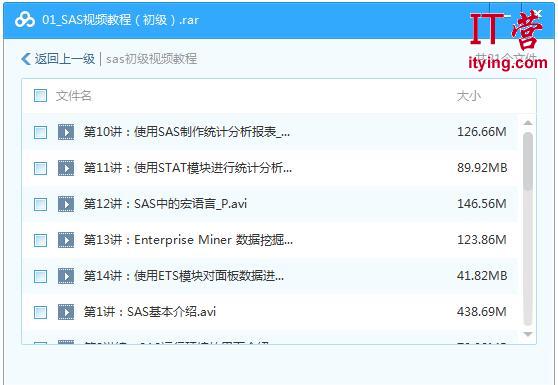
Task: Check the box for 第10讲 file
Action: [40, 132]
